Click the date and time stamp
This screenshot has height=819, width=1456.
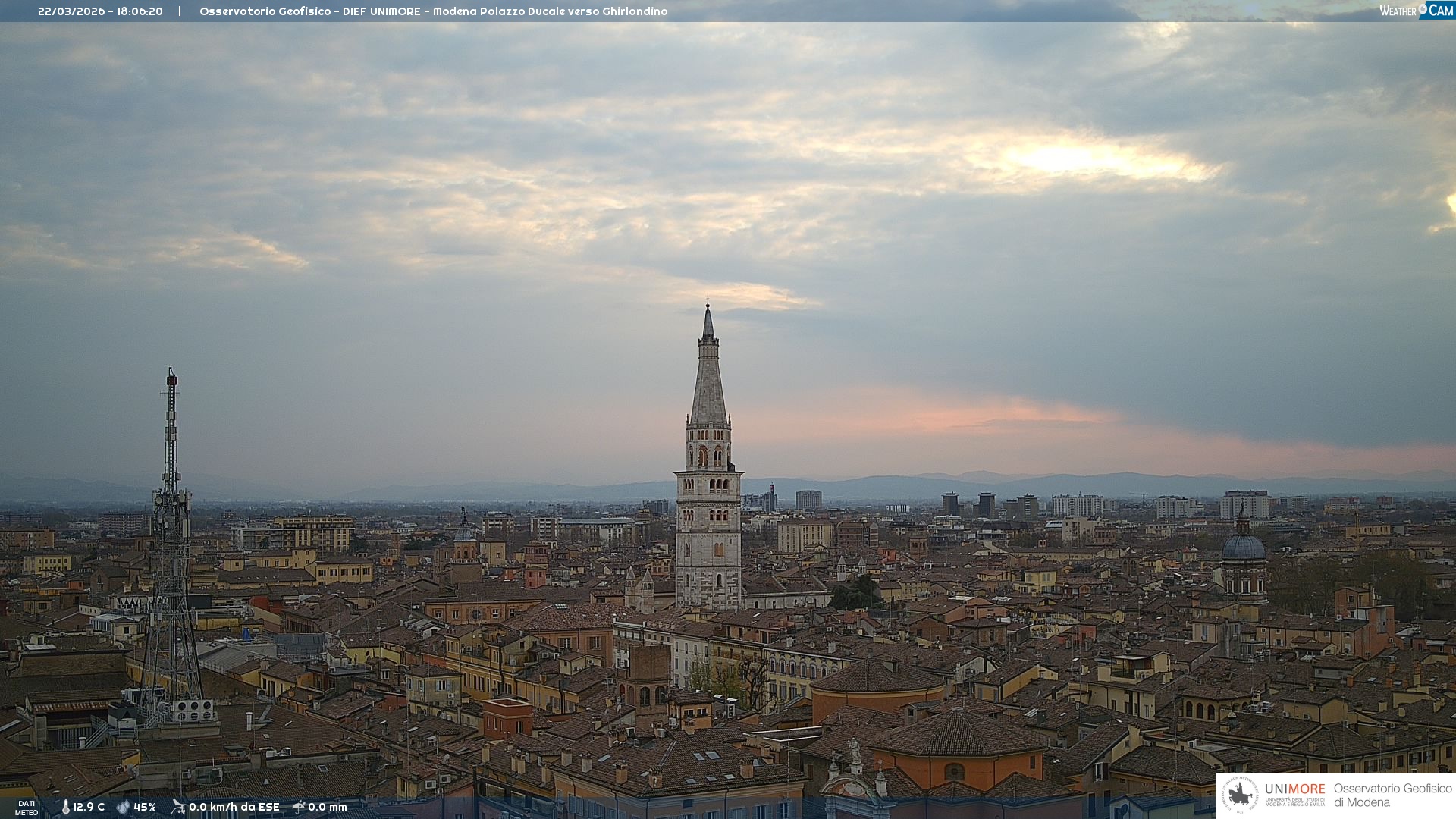(x=100, y=11)
